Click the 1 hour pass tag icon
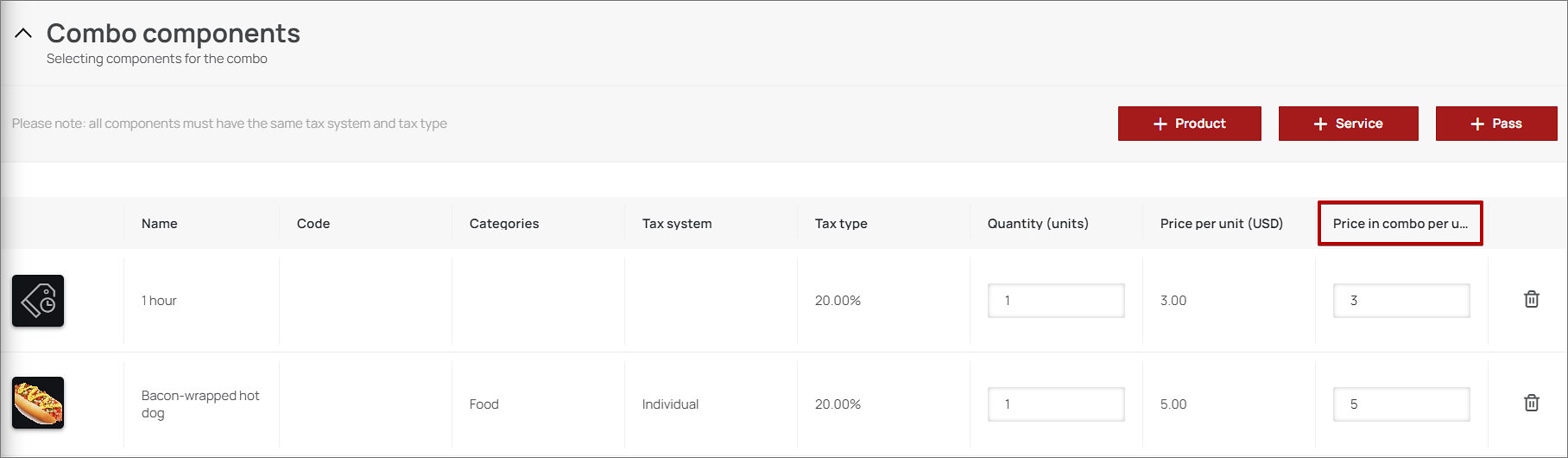The height and width of the screenshot is (458, 1568). [38, 301]
